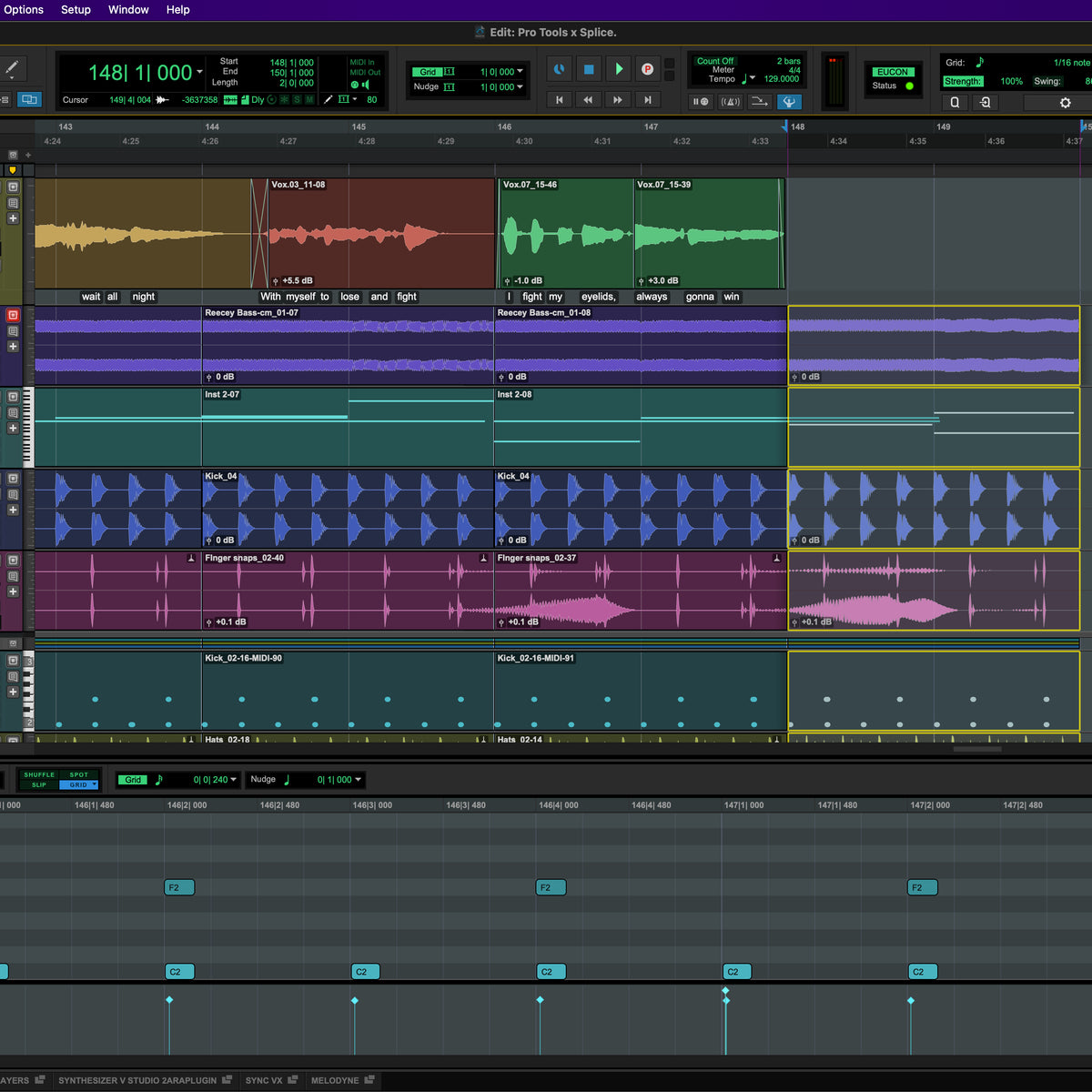Image resolution: width=1092 pixels, height=1092 pixels.
Task: Click the Fast Forward transport button
Action: point(618,100)
